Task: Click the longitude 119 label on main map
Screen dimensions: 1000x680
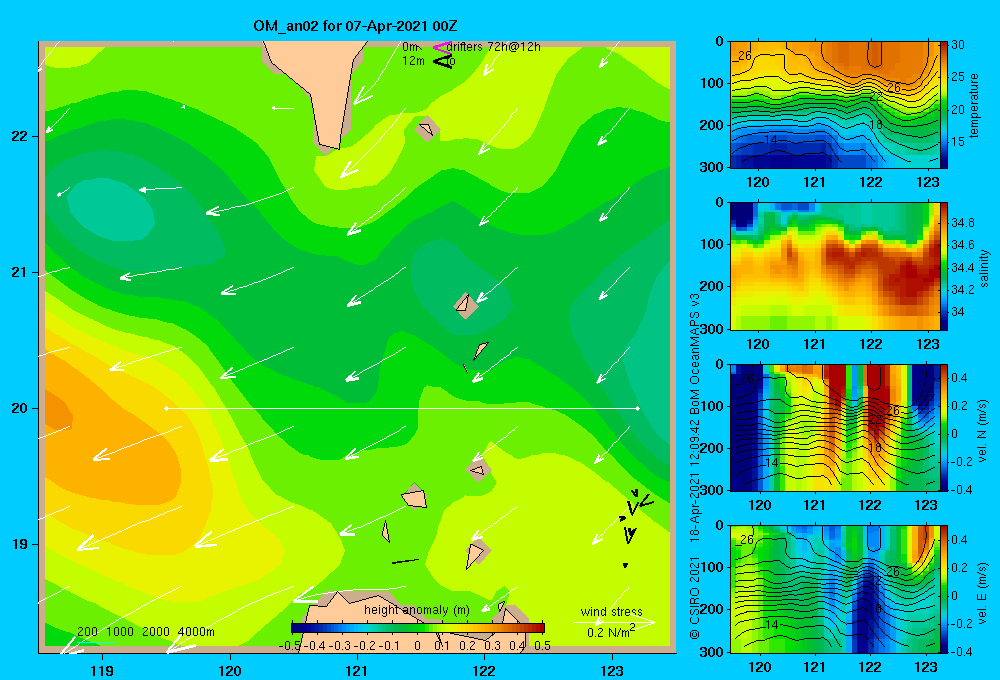Action: [x=102, y=670]
